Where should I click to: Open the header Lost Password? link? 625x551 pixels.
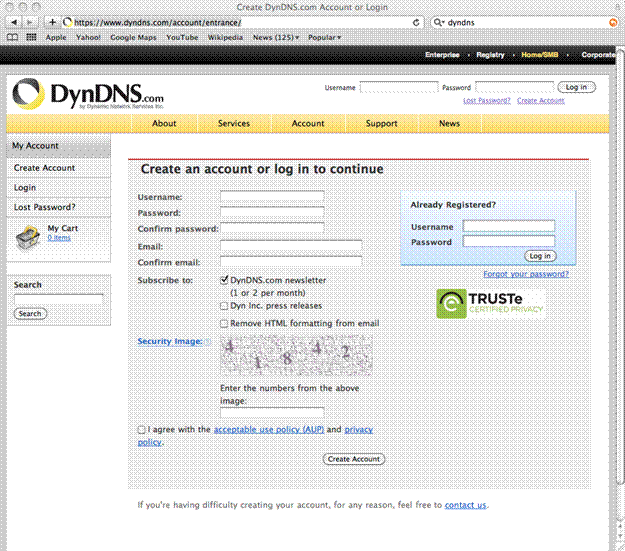point(487,100)
